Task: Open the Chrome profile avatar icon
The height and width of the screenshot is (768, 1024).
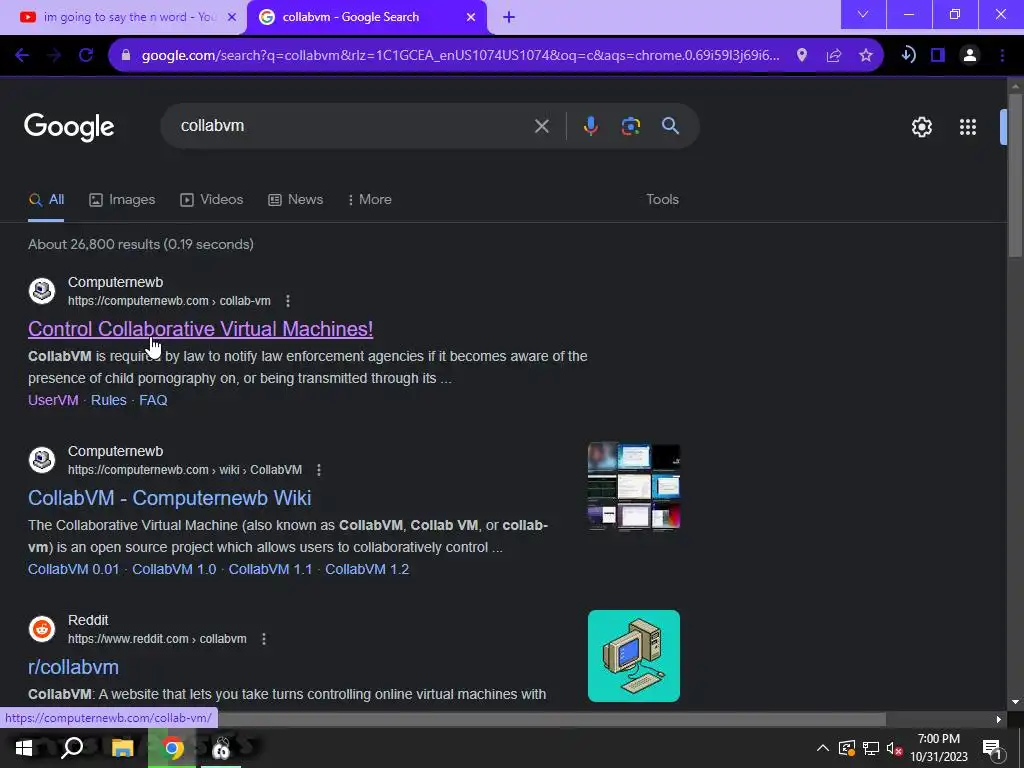Action: tap(970, 56)
